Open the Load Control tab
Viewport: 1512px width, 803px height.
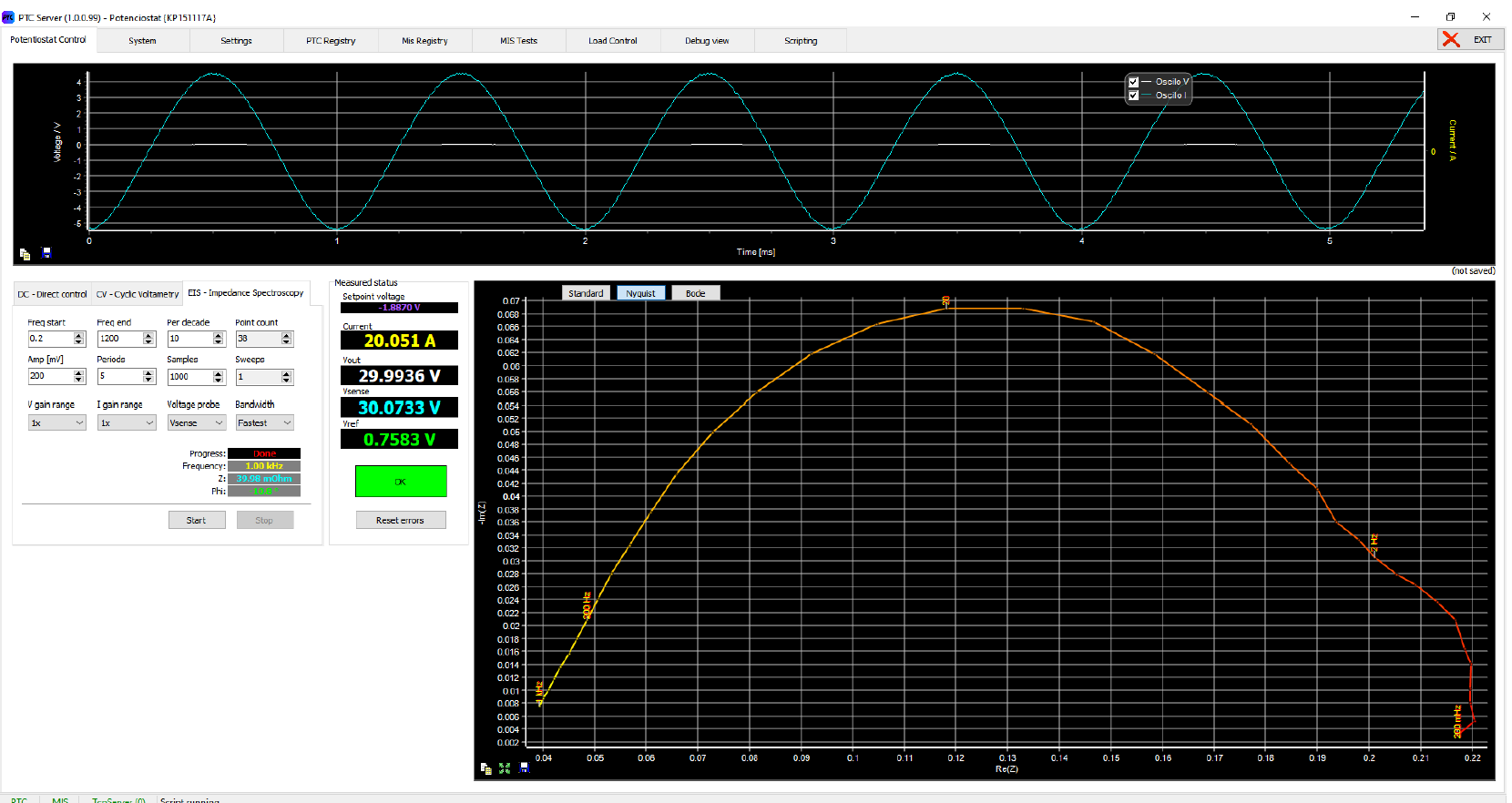coord(612,41)
